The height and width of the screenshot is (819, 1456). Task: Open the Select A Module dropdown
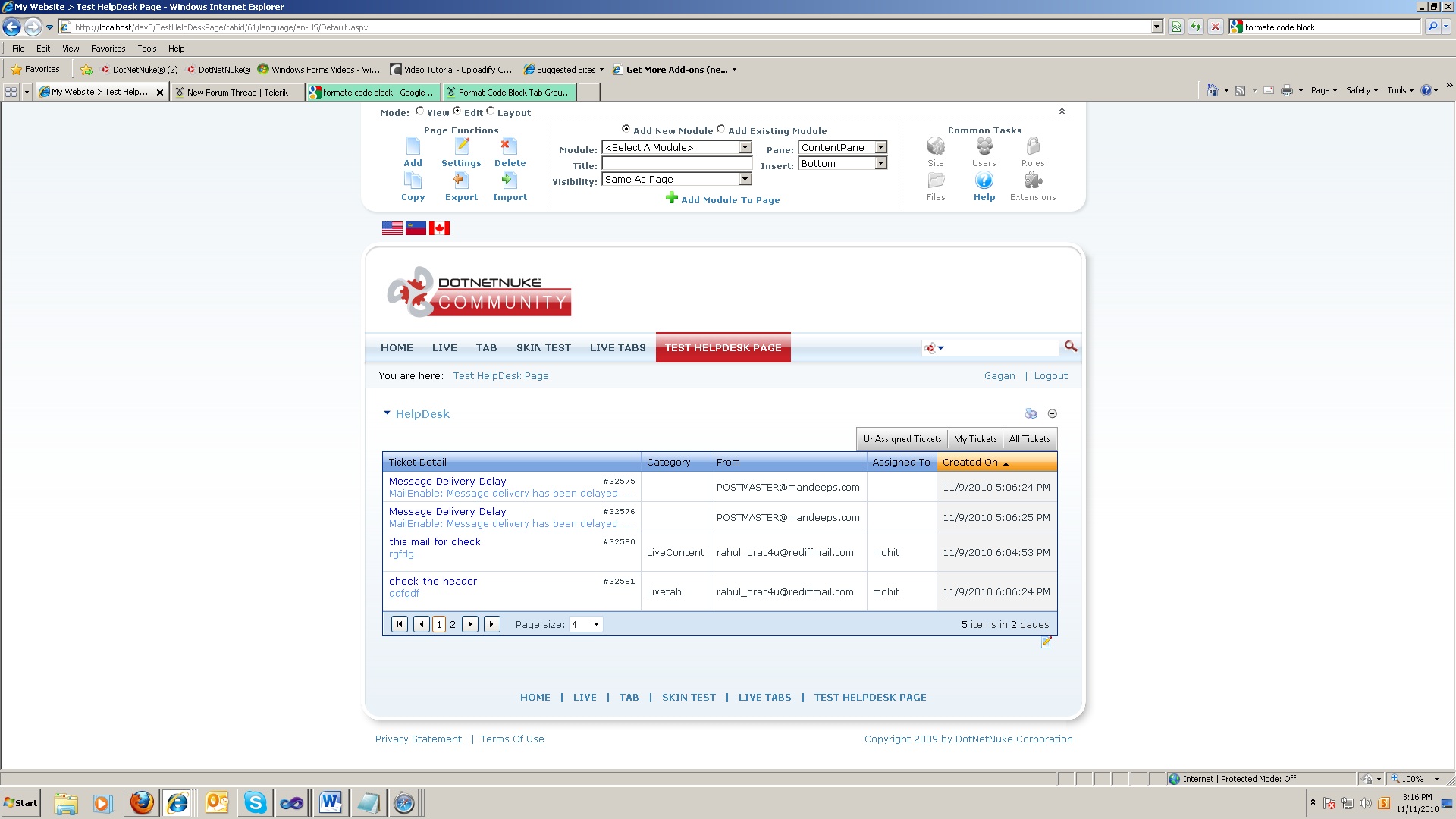(x=745, y=148)
